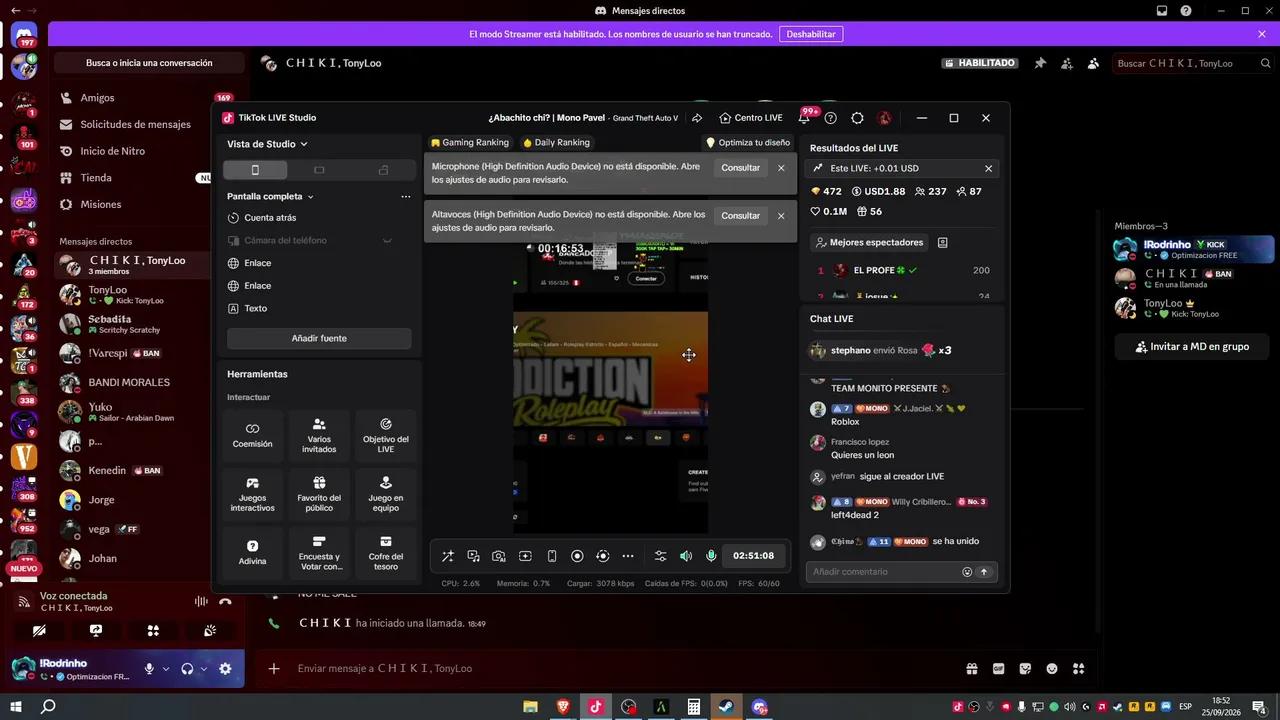Click the phone preview icon in bottom Studio toolbar

coord(551,556)
